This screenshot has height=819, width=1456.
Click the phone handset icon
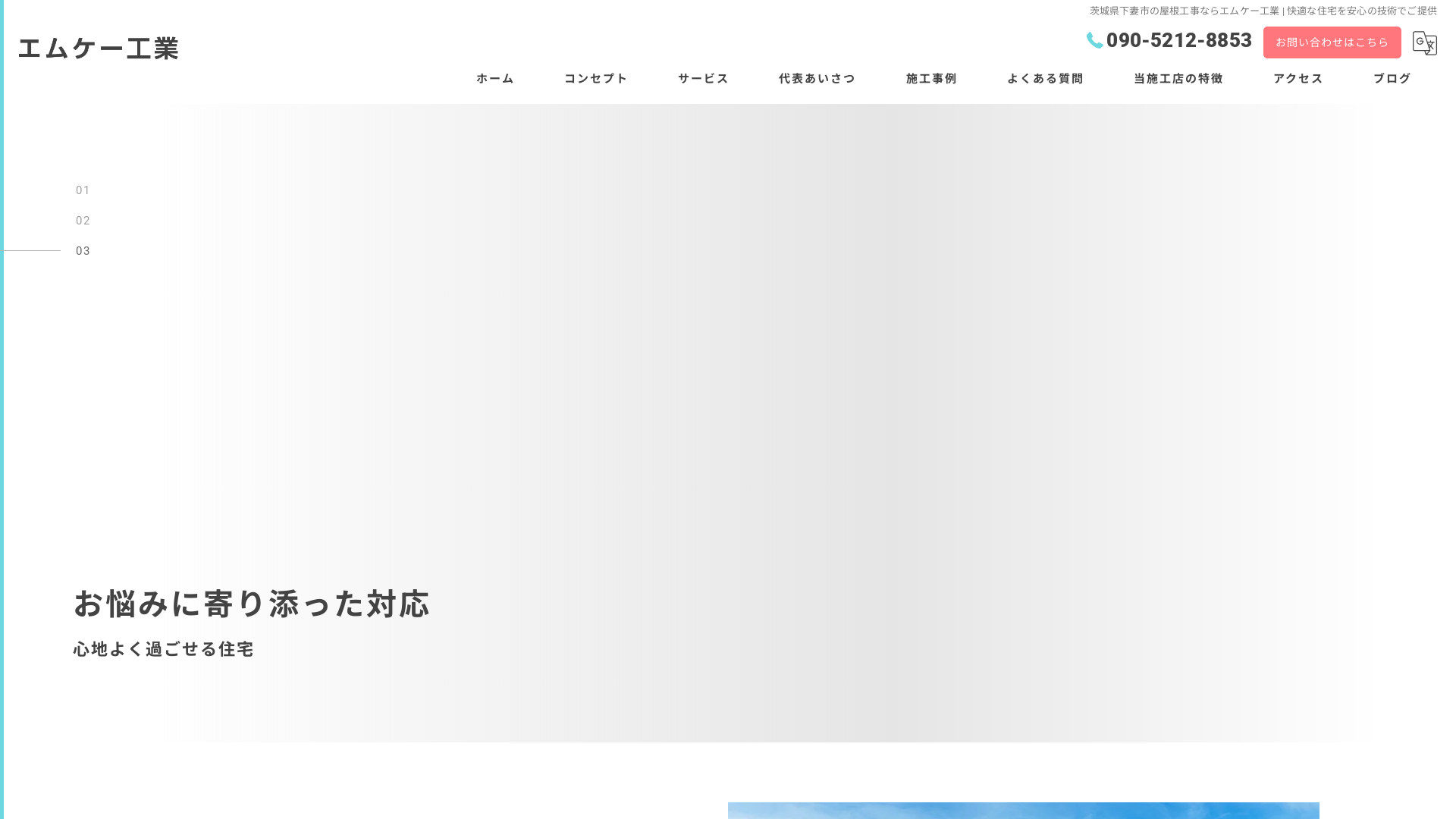pos(1094,41)
